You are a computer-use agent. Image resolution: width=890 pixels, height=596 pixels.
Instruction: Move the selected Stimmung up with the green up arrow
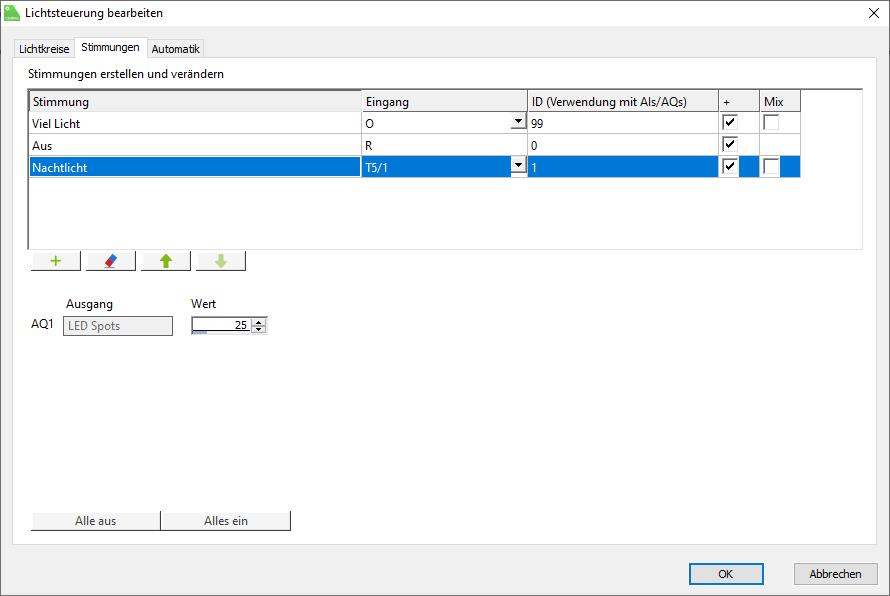(x=166, y=261)
